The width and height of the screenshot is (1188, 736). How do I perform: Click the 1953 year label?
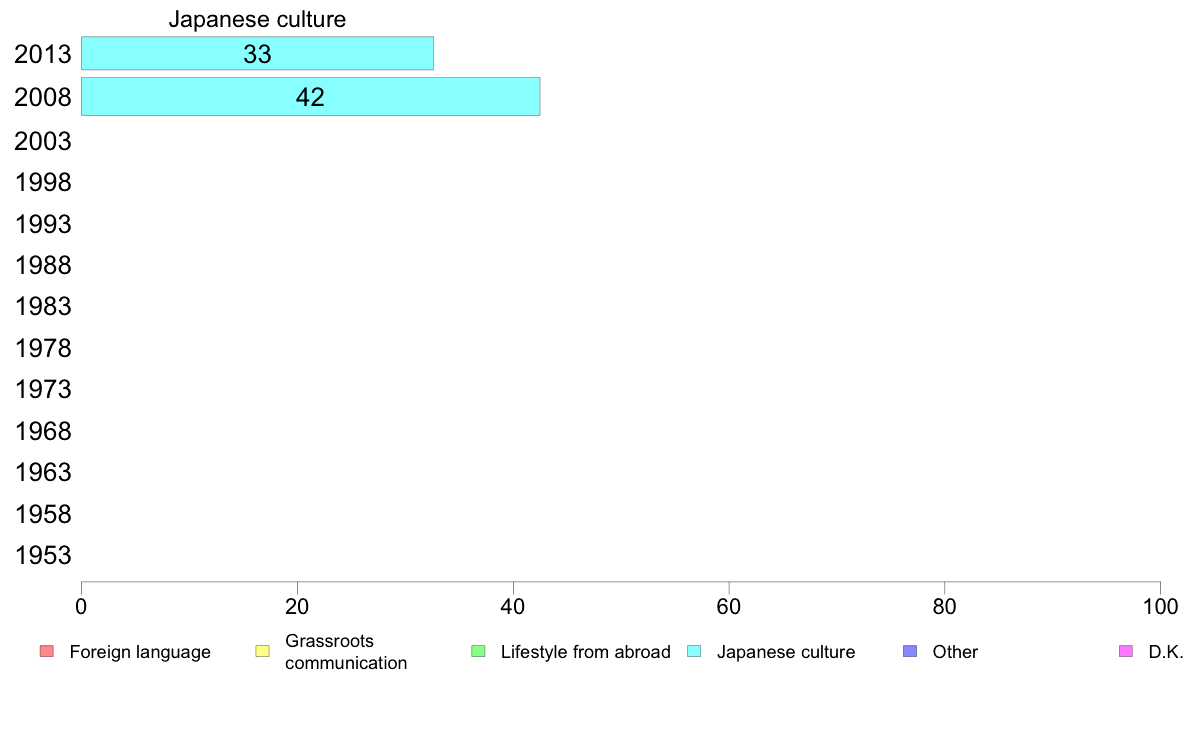(42, 556)
